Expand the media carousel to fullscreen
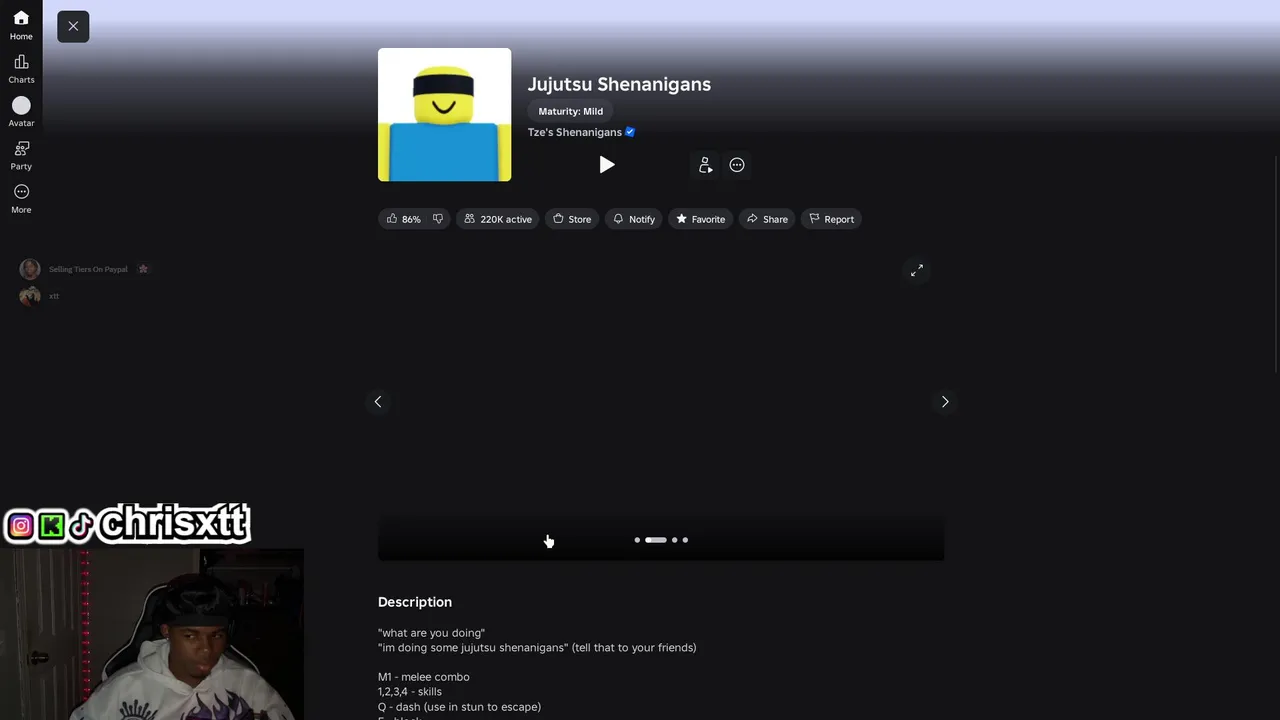Viewport: 1280px width, 720px height. (x=917, y=271)
